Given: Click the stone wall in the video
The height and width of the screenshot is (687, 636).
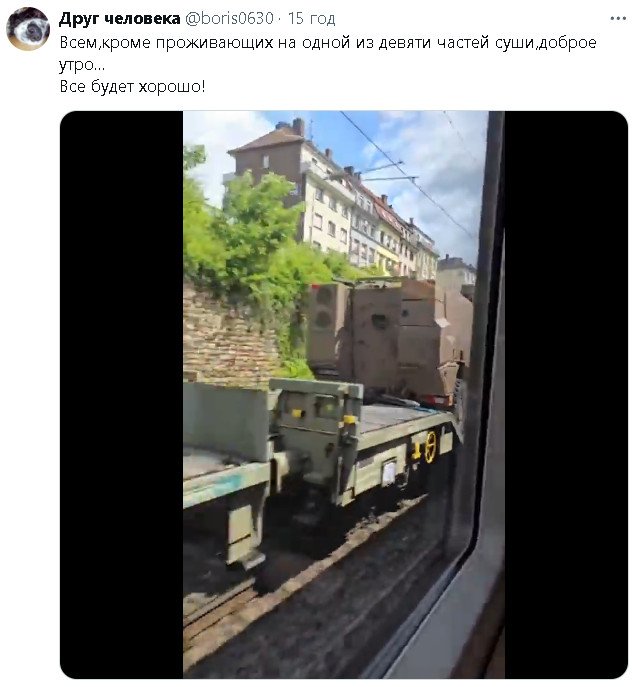Looking at the screenshot, I should pyautogui.click(x=230, y=335).
